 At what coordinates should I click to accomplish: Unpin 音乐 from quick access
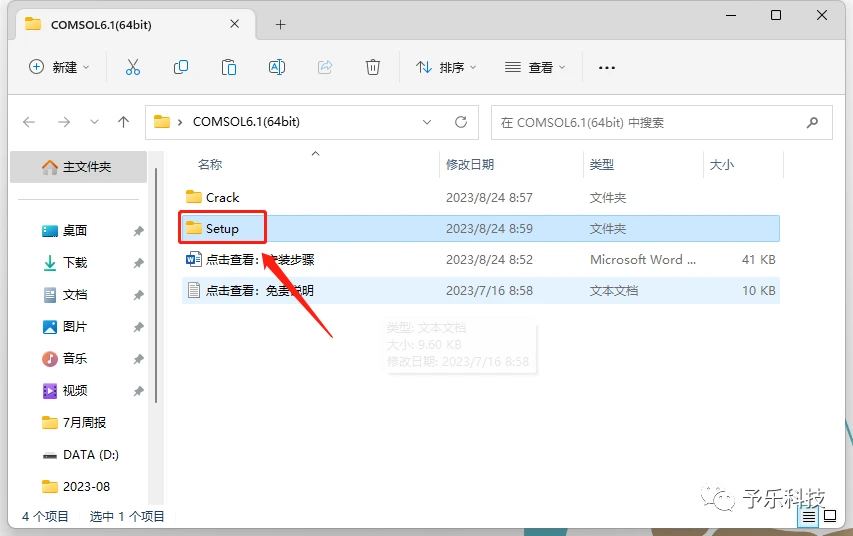pos(138,359)
